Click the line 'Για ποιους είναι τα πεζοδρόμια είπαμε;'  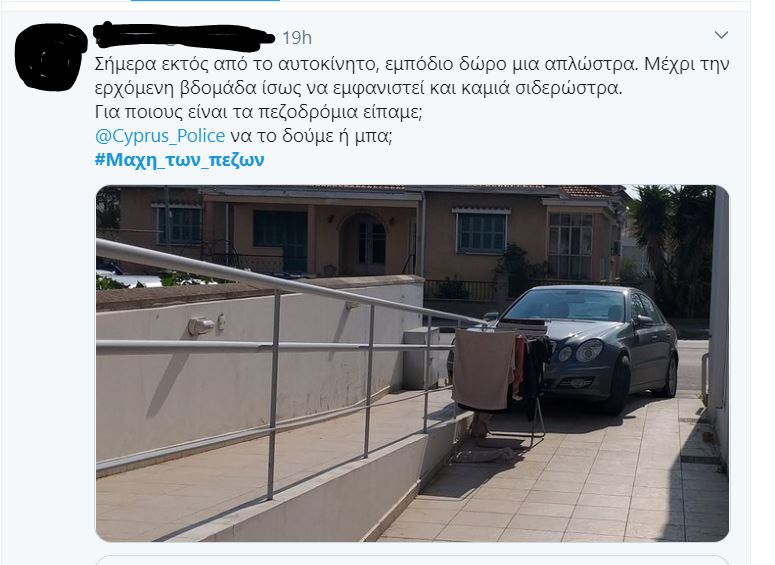[x=258, y=112]
